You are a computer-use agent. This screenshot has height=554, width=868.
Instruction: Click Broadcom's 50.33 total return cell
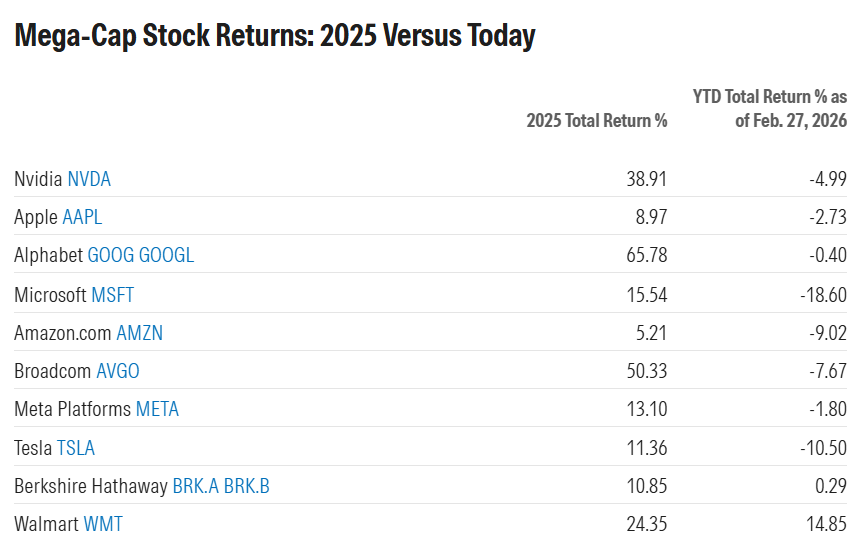(645, 371)
